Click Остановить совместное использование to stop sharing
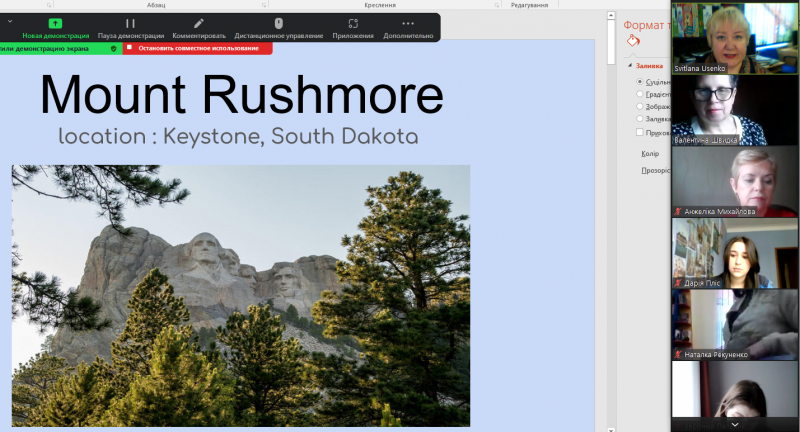This screenshot has width=800, height=432. [198, 48]
